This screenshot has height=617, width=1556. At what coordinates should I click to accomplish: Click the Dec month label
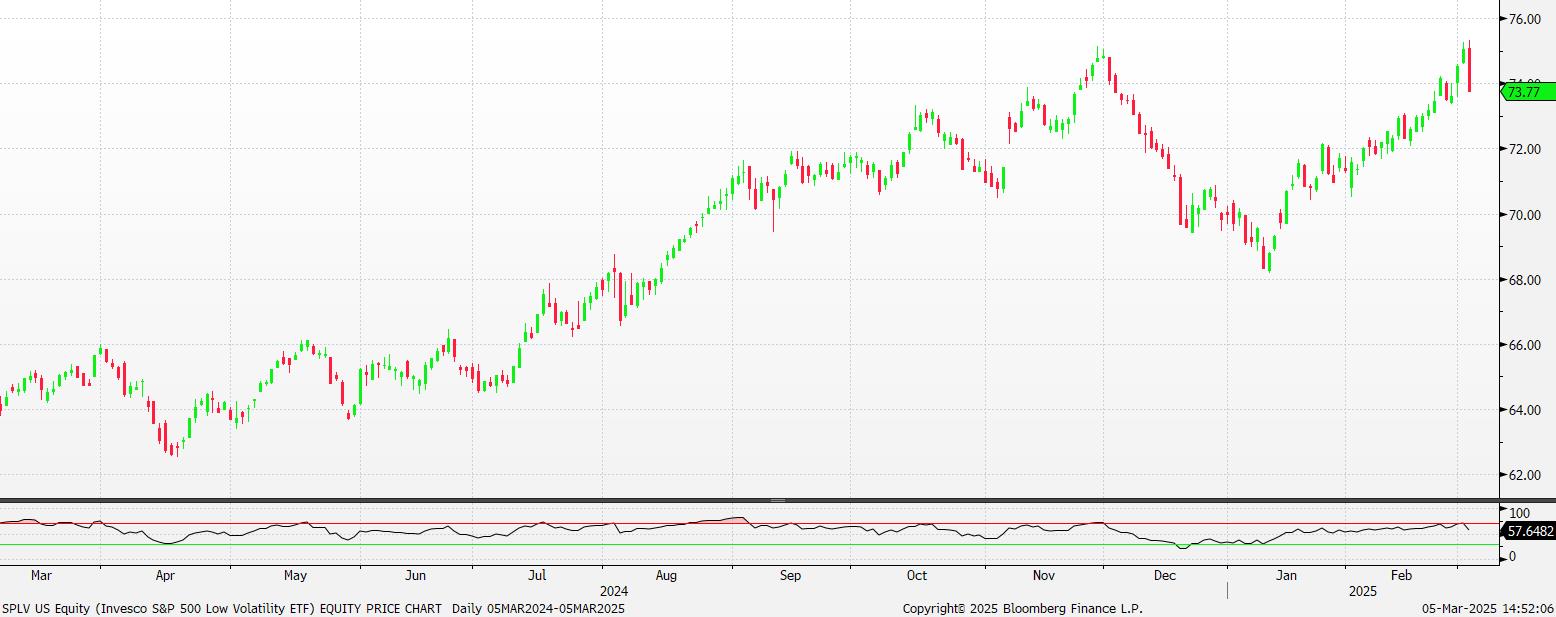coord(1164,576)
